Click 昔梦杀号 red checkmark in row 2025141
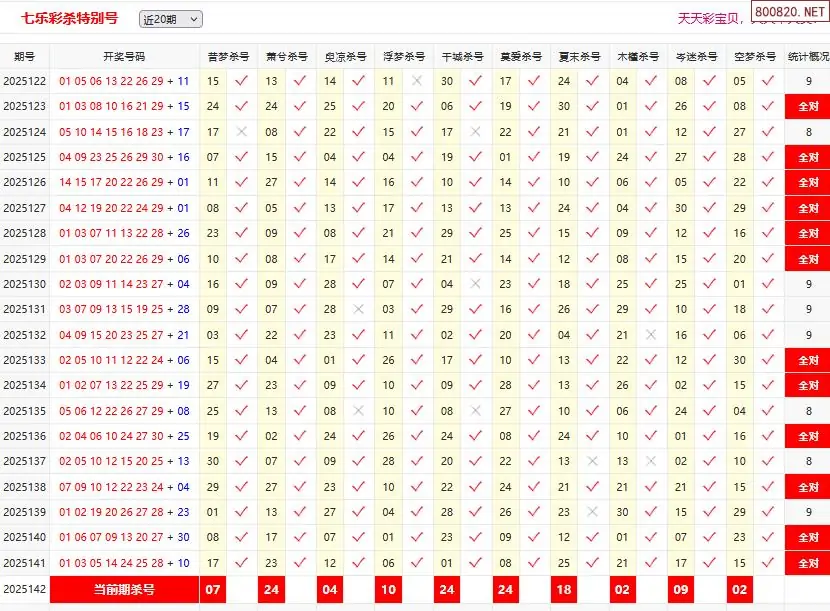The width and height of the screenshot is (830, 611). click(x=241, y=563)
